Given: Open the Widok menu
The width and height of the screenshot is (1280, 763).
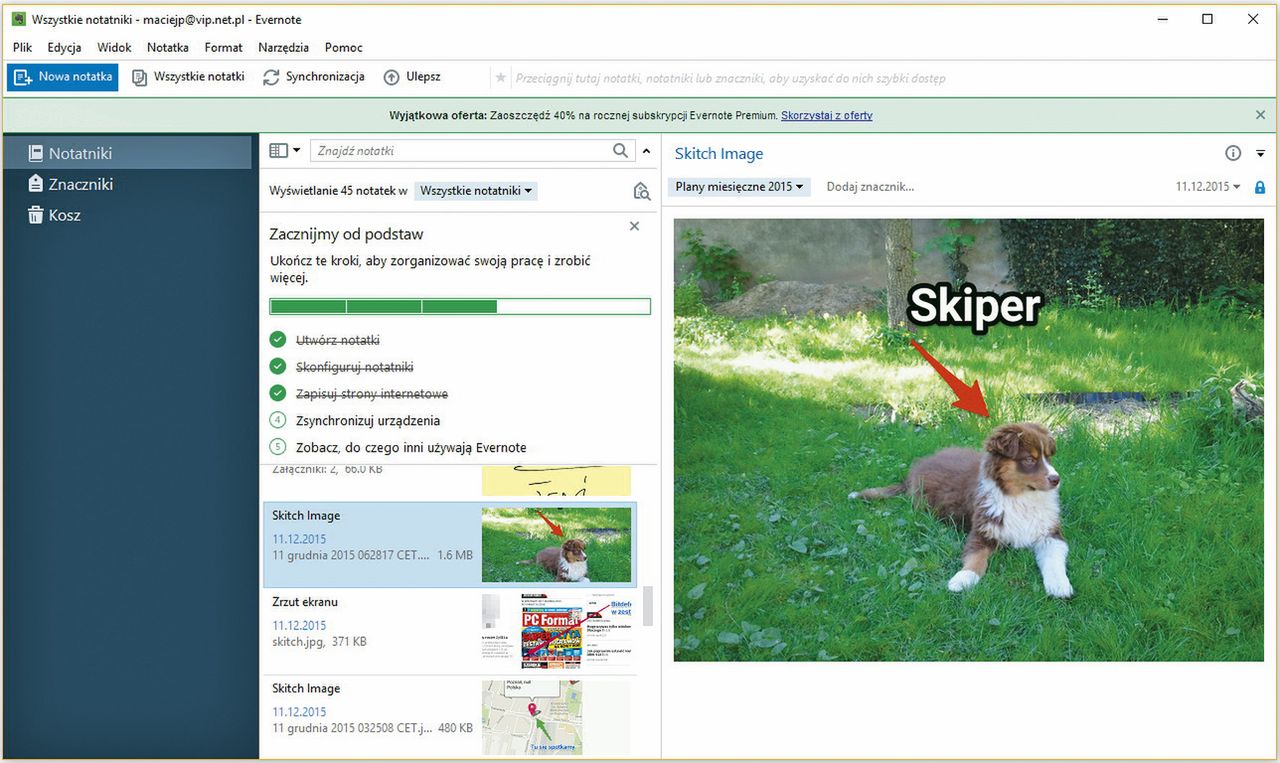Looking at the screenshot, I should 114,47.
